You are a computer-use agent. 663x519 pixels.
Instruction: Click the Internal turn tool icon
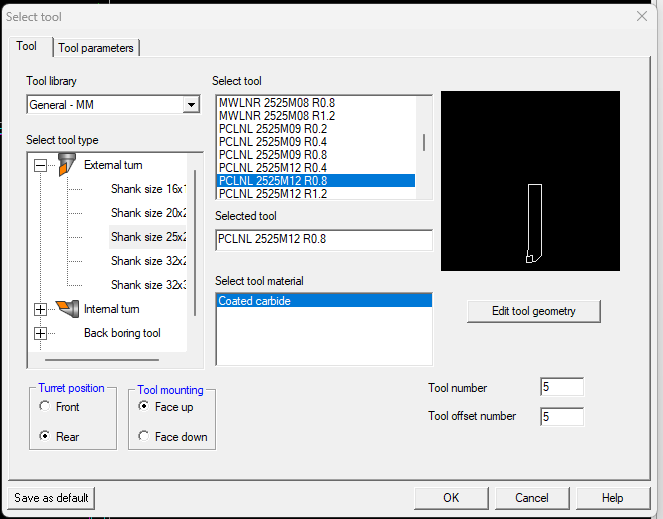[68, 309]
